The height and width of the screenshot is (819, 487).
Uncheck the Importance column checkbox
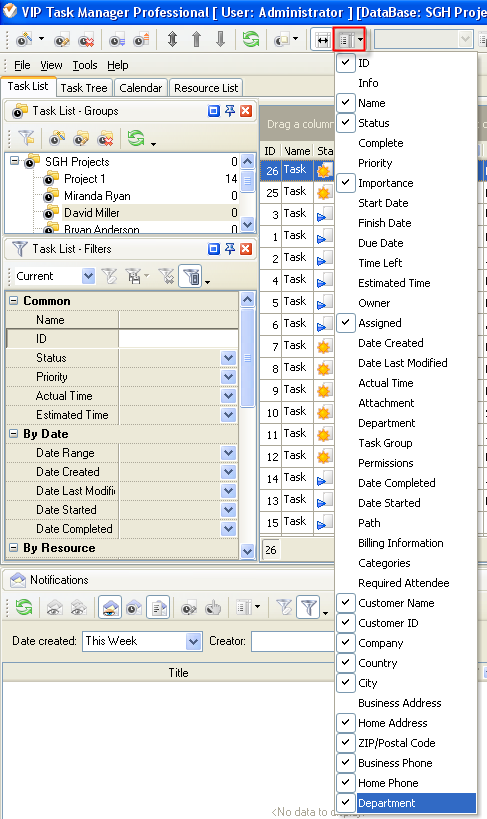[346, 183]
